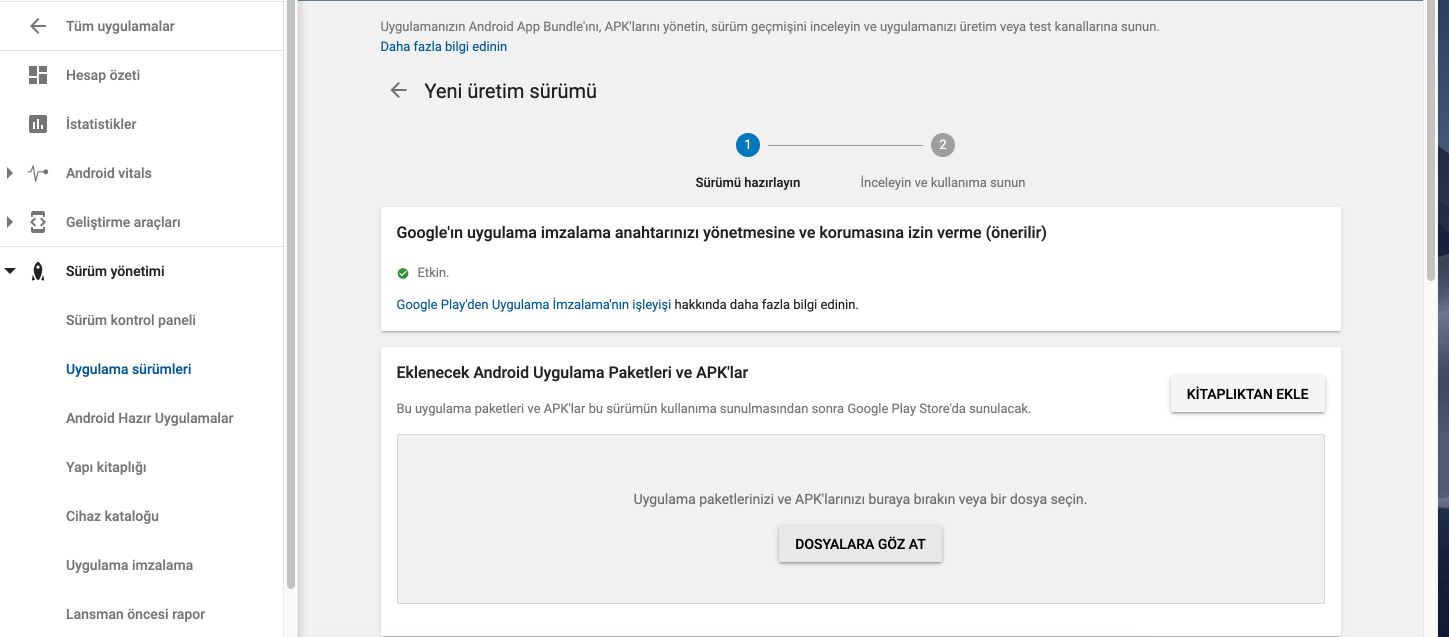Select the Android vitals pulse icon
This screenshot has height=637, width=1449.
tap(38, 173)
